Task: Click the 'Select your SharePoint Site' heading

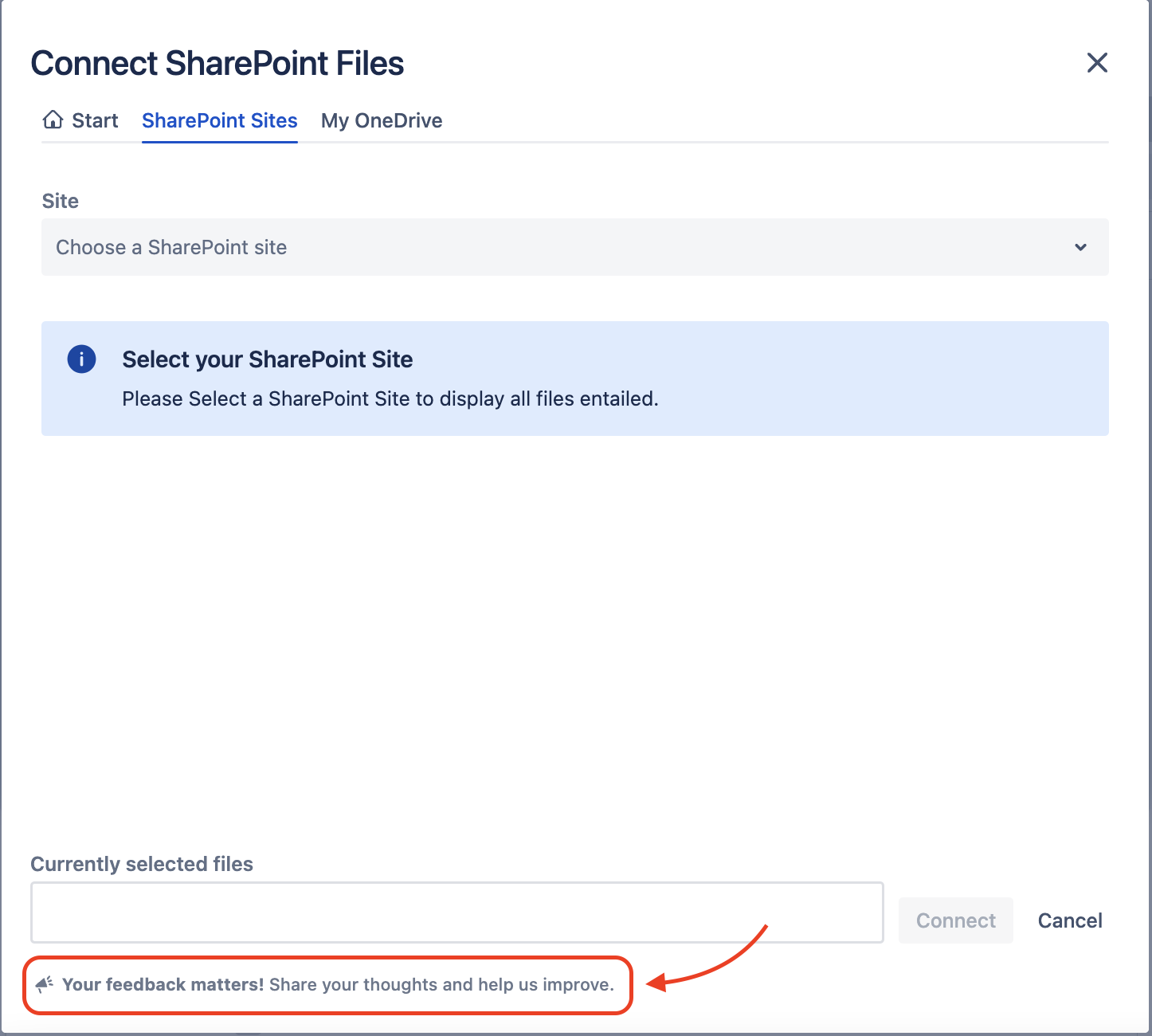Action: coord(267,359)
